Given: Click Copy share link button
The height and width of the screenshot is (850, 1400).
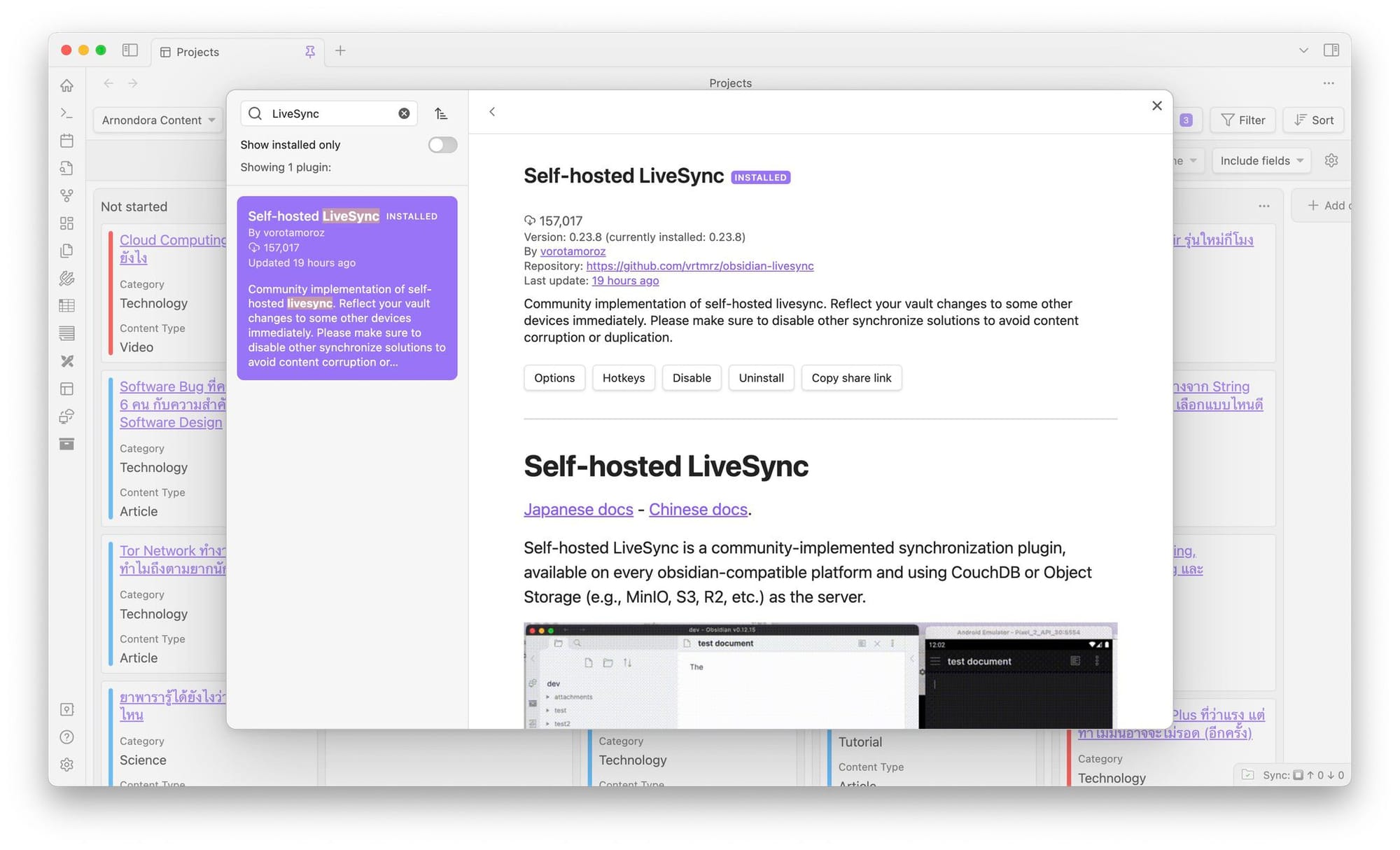Looking at the screenshot, I should [851, 378].
